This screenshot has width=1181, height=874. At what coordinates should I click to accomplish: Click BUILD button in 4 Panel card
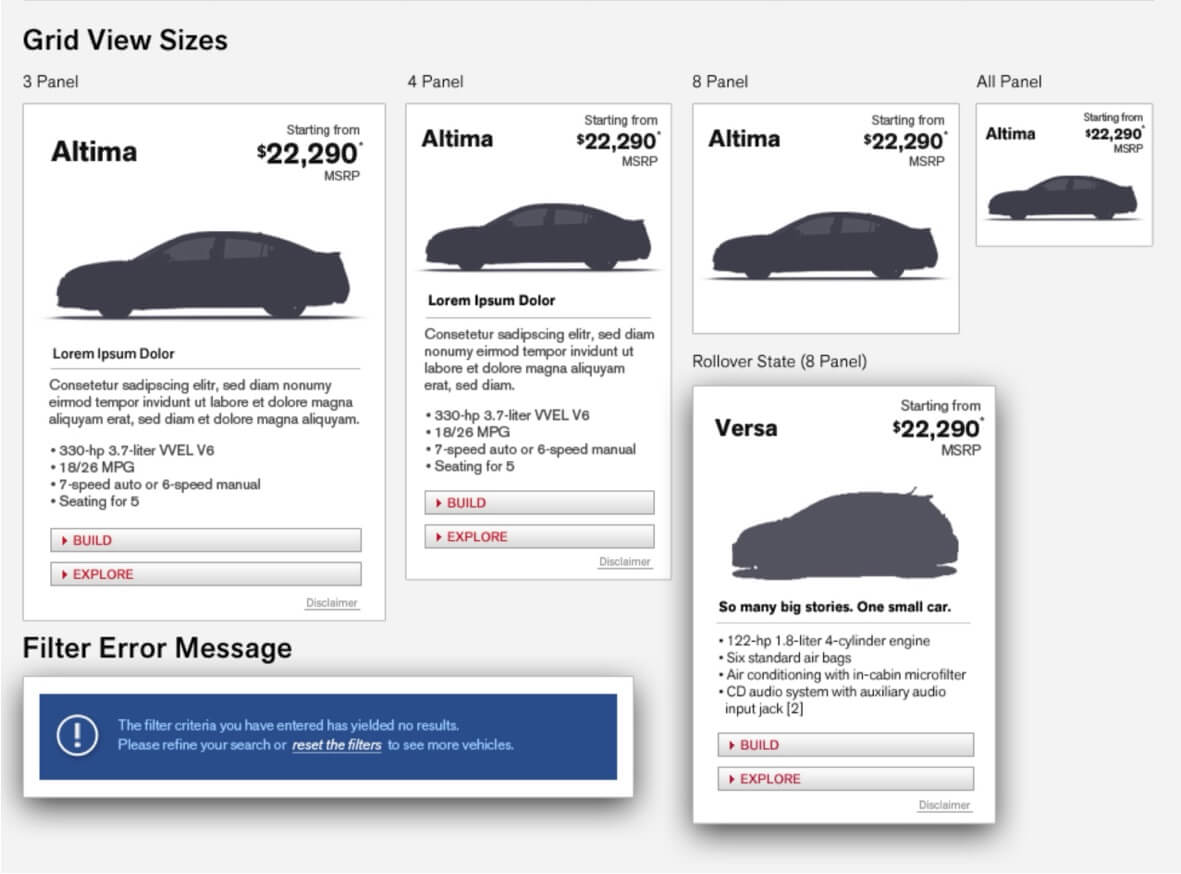click(x=539, y=503)
